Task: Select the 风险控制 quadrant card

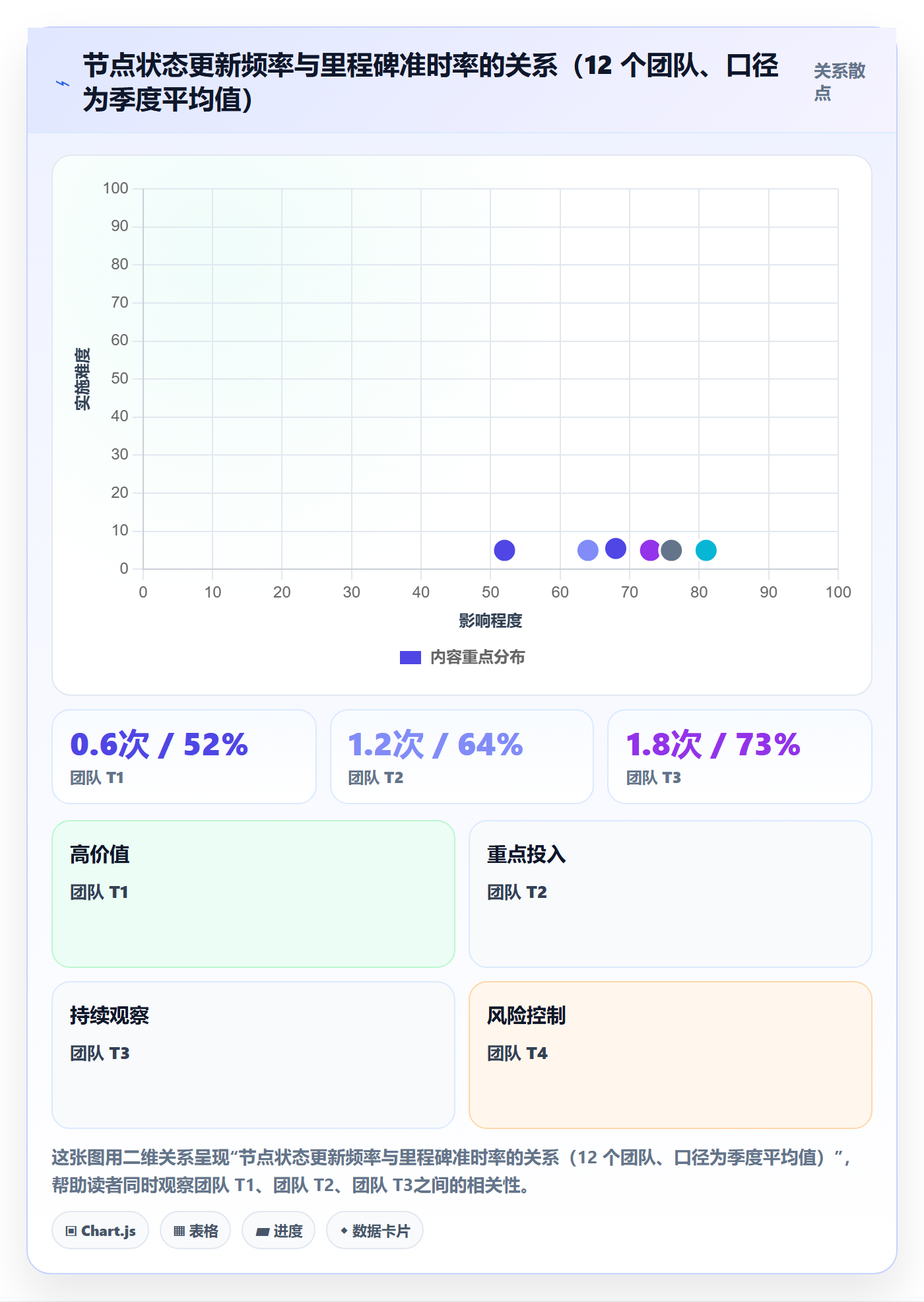Action: pyautogui.click(x=671, y=1055)
